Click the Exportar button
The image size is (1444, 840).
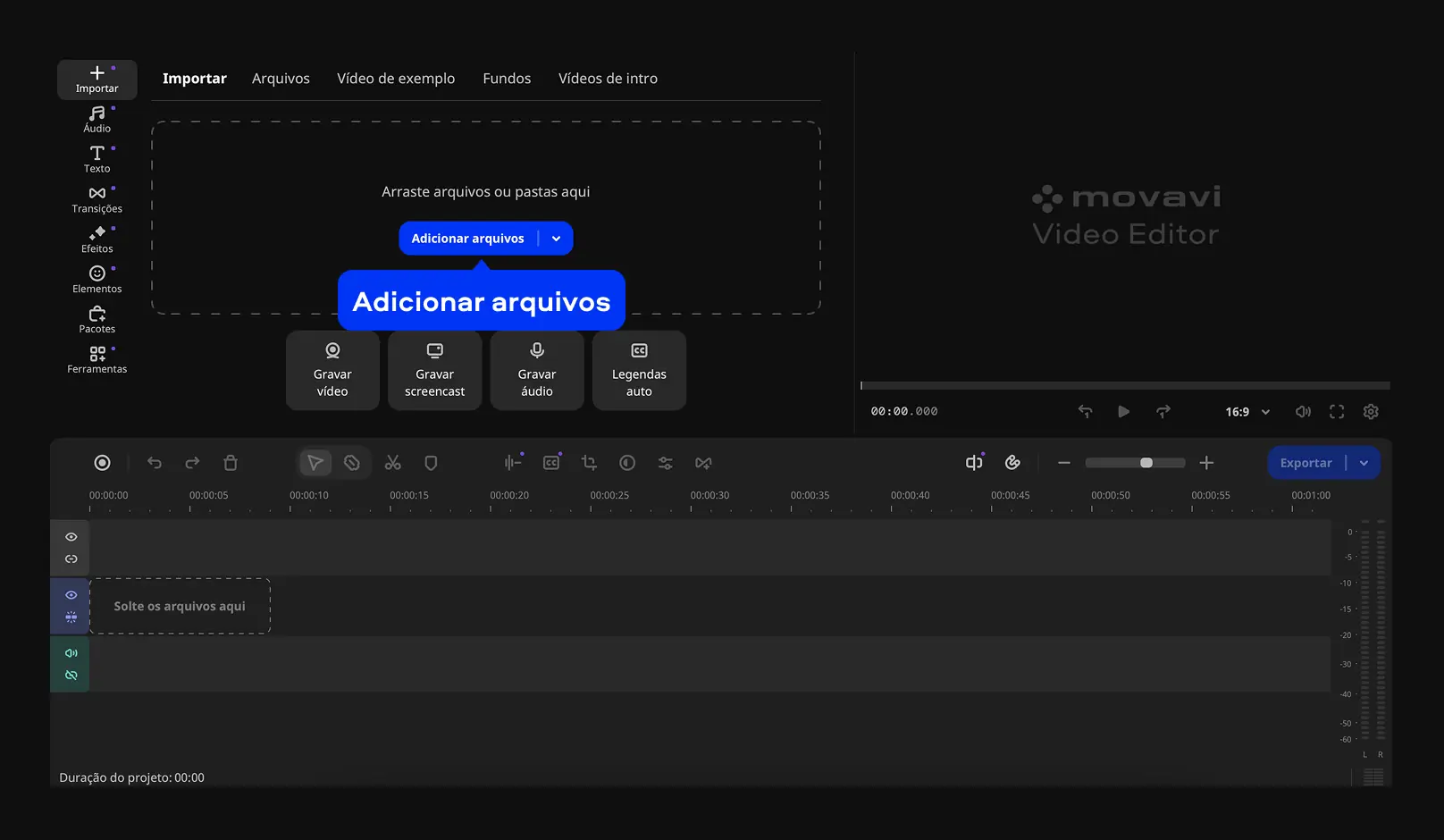[x=1305, y=463]
